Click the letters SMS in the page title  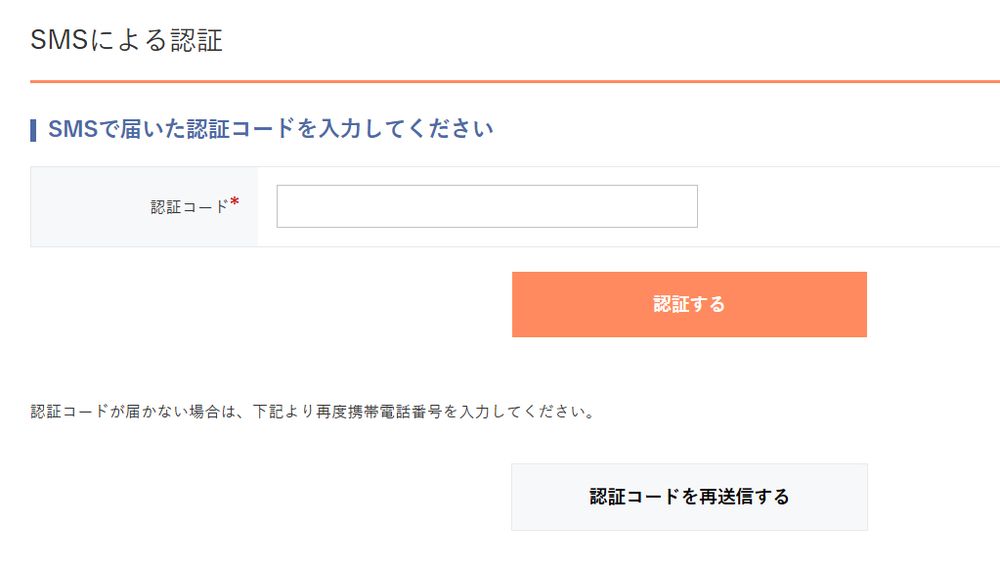59,40
